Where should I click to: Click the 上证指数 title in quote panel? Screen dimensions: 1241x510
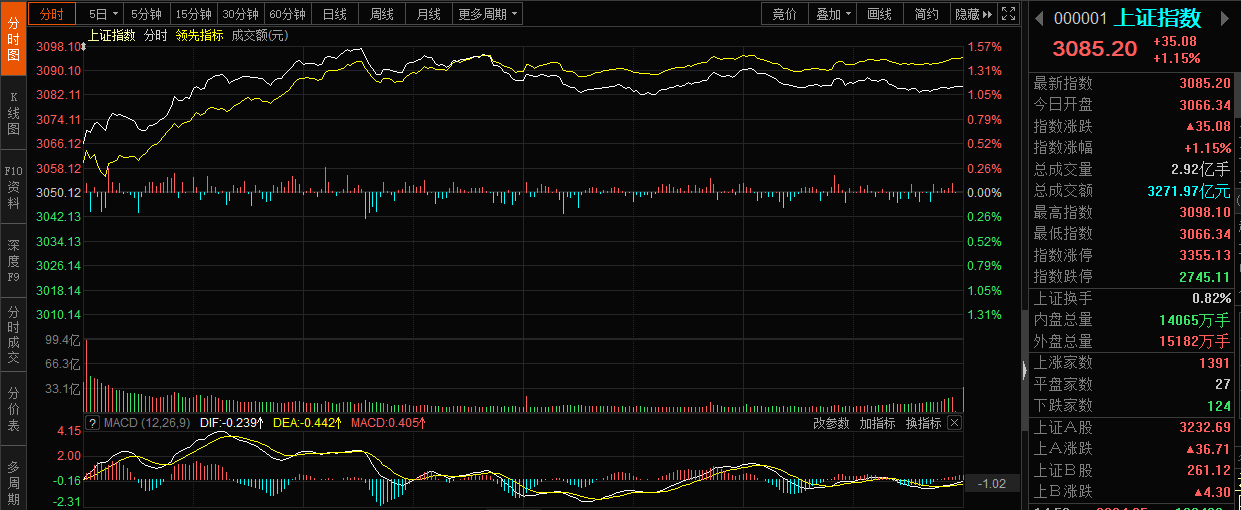pos(1158,18)
